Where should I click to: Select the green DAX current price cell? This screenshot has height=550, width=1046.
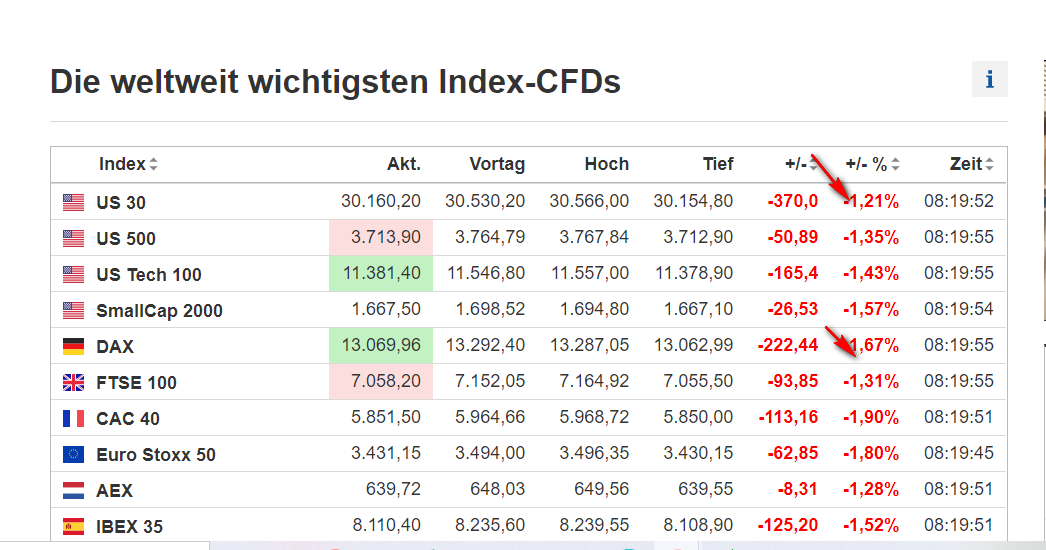click(380, 346)
